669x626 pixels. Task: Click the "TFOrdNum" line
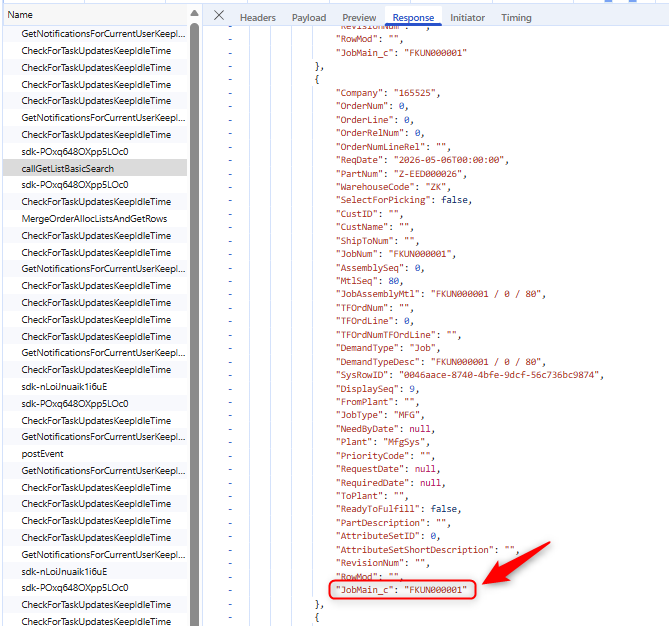[375, 308]
